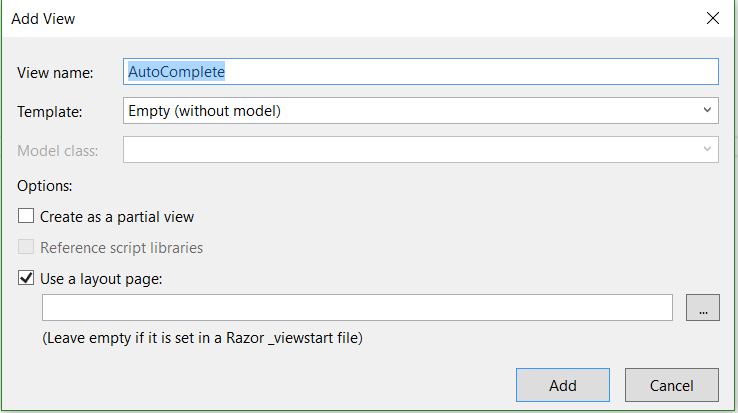The image size is (738, 413).
Task: Toggle the Reference script libraries checkbox
Action: pyautogui.click(x=26, y=247)
